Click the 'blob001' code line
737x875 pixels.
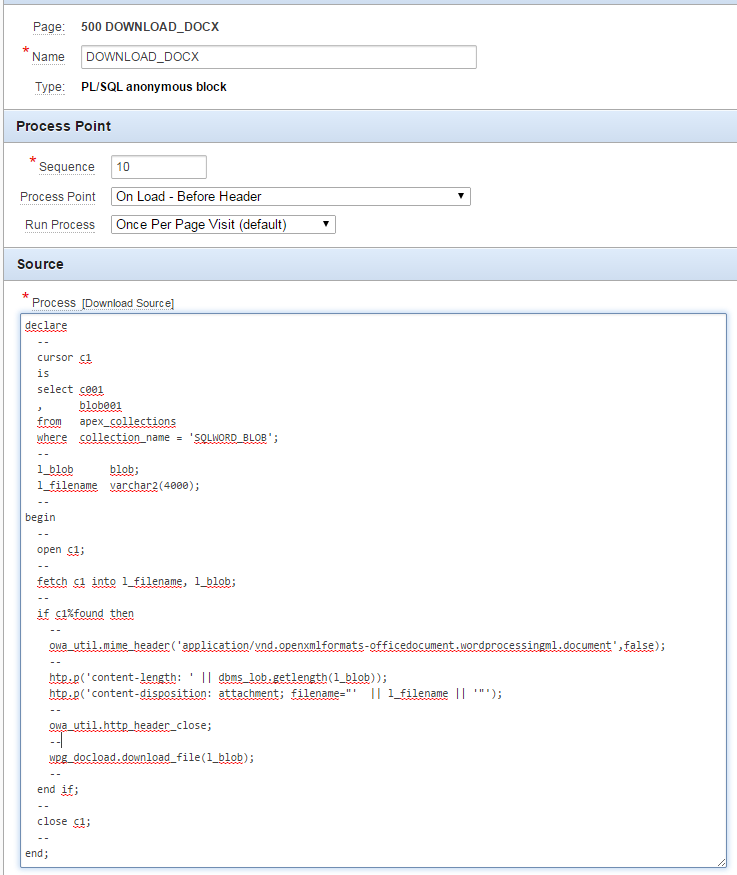[x=100, y=406]
